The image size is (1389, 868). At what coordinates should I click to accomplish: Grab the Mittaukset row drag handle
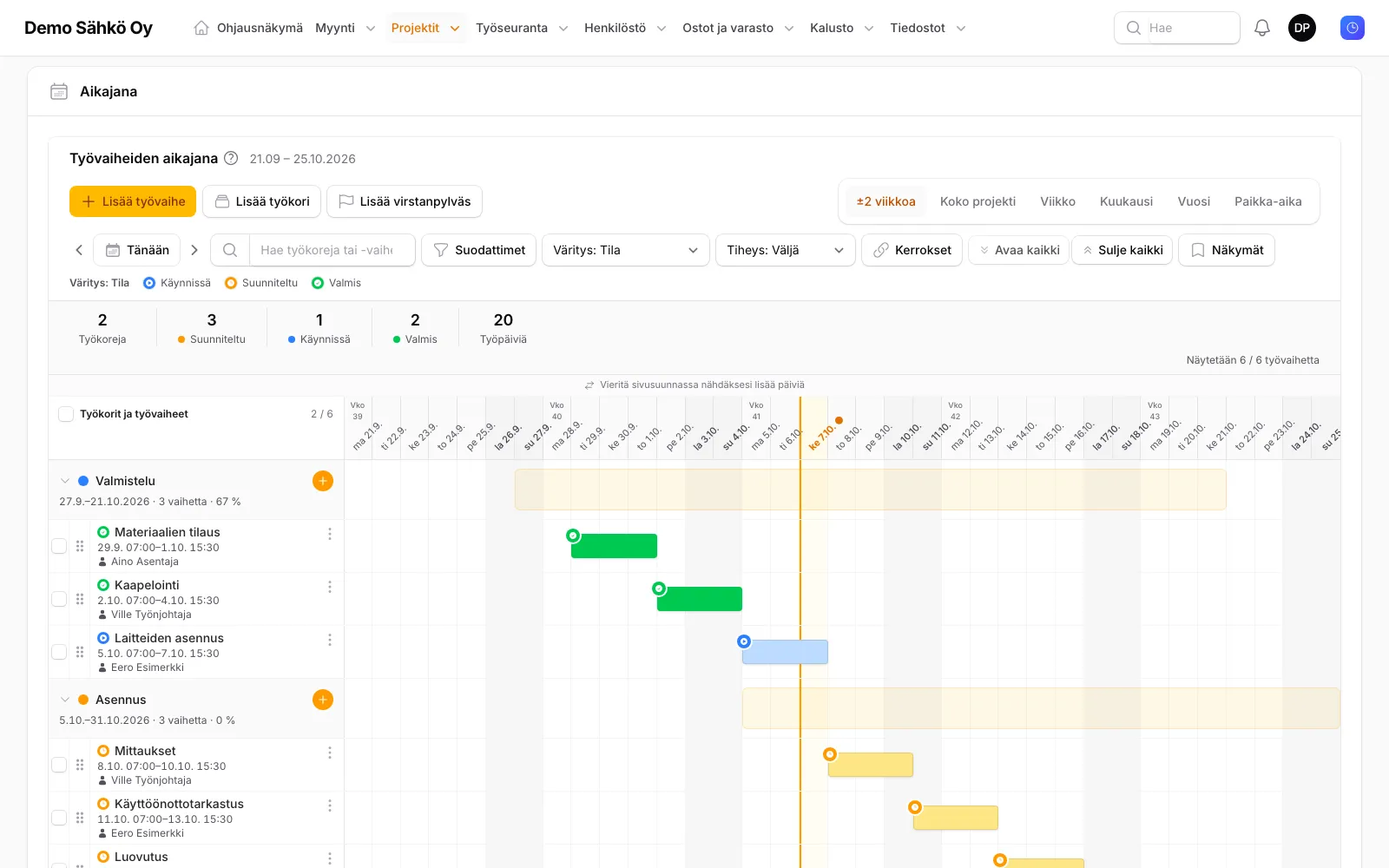tap(80, 765)
